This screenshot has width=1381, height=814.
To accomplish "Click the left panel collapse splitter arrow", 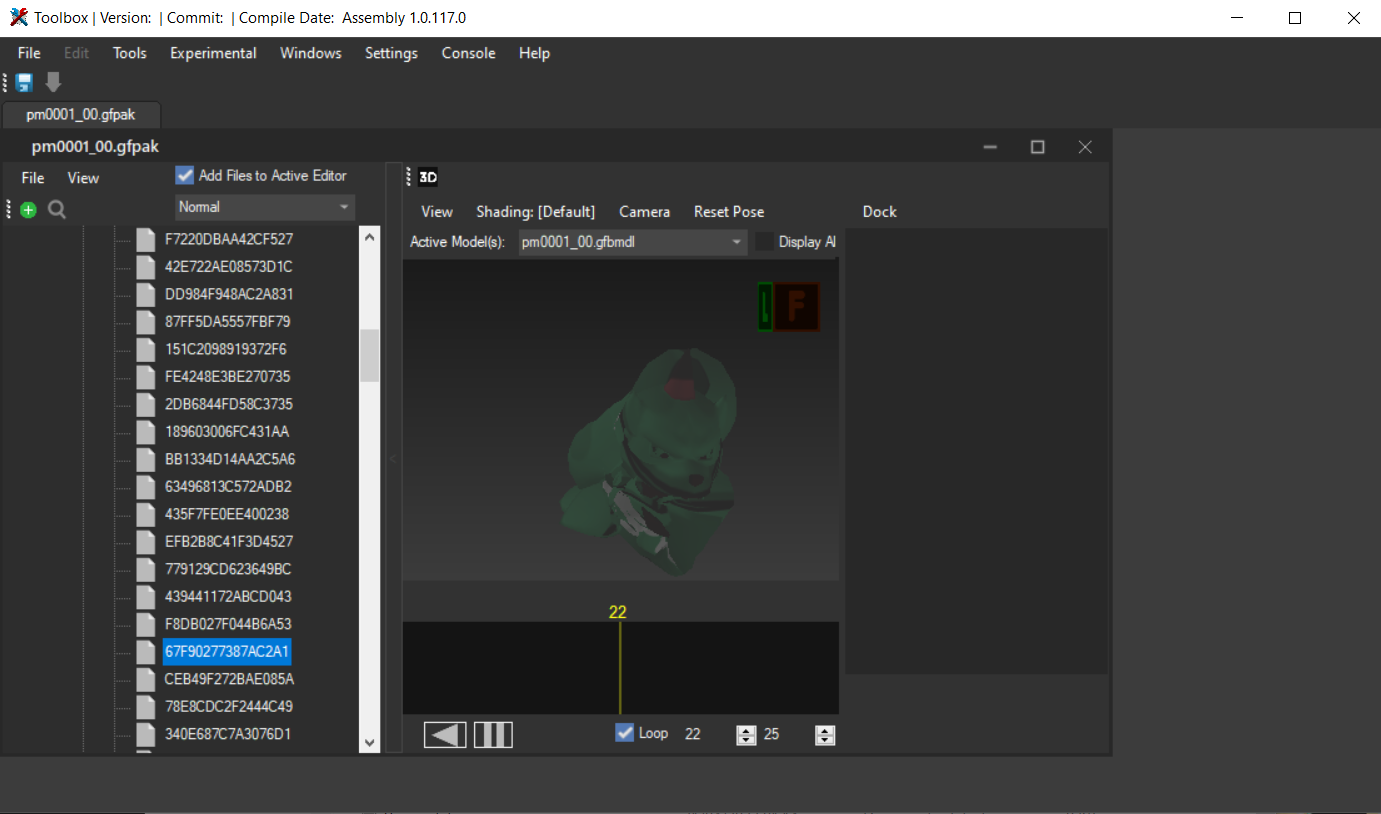I will coord(392,458).
